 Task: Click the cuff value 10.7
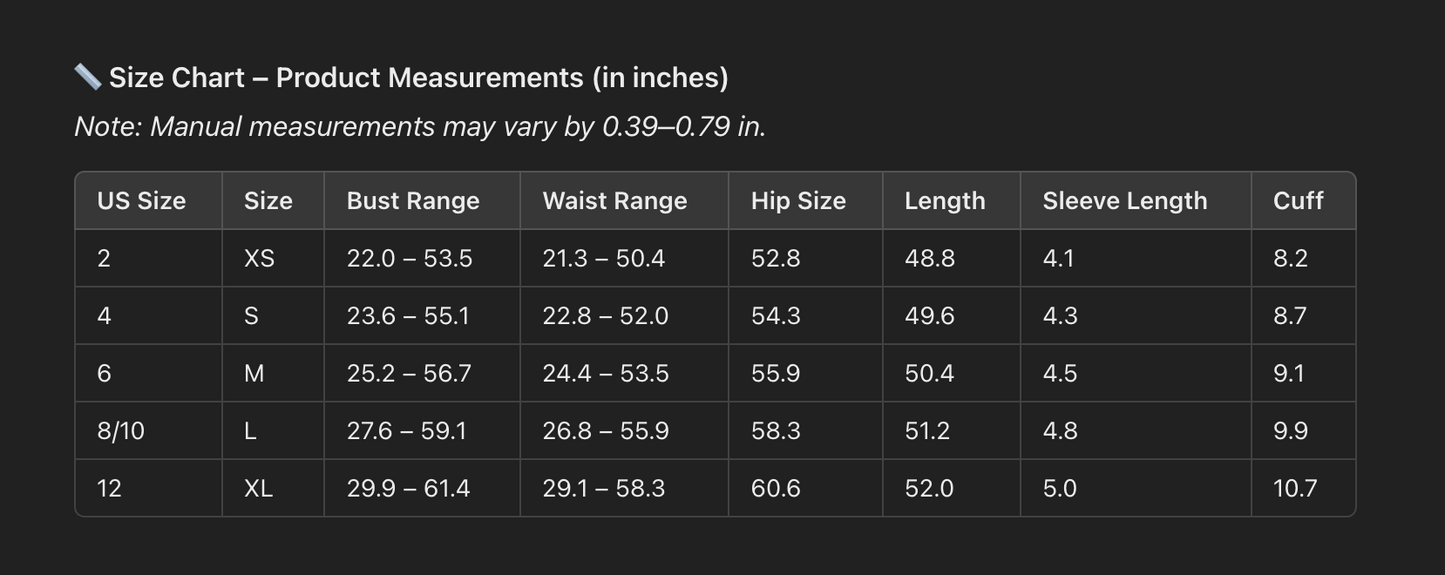click(x=1295, y=489)
